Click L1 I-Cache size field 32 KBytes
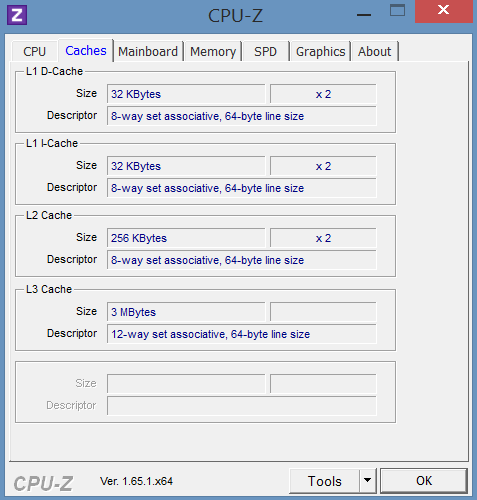477x500 pixels. 186,166
